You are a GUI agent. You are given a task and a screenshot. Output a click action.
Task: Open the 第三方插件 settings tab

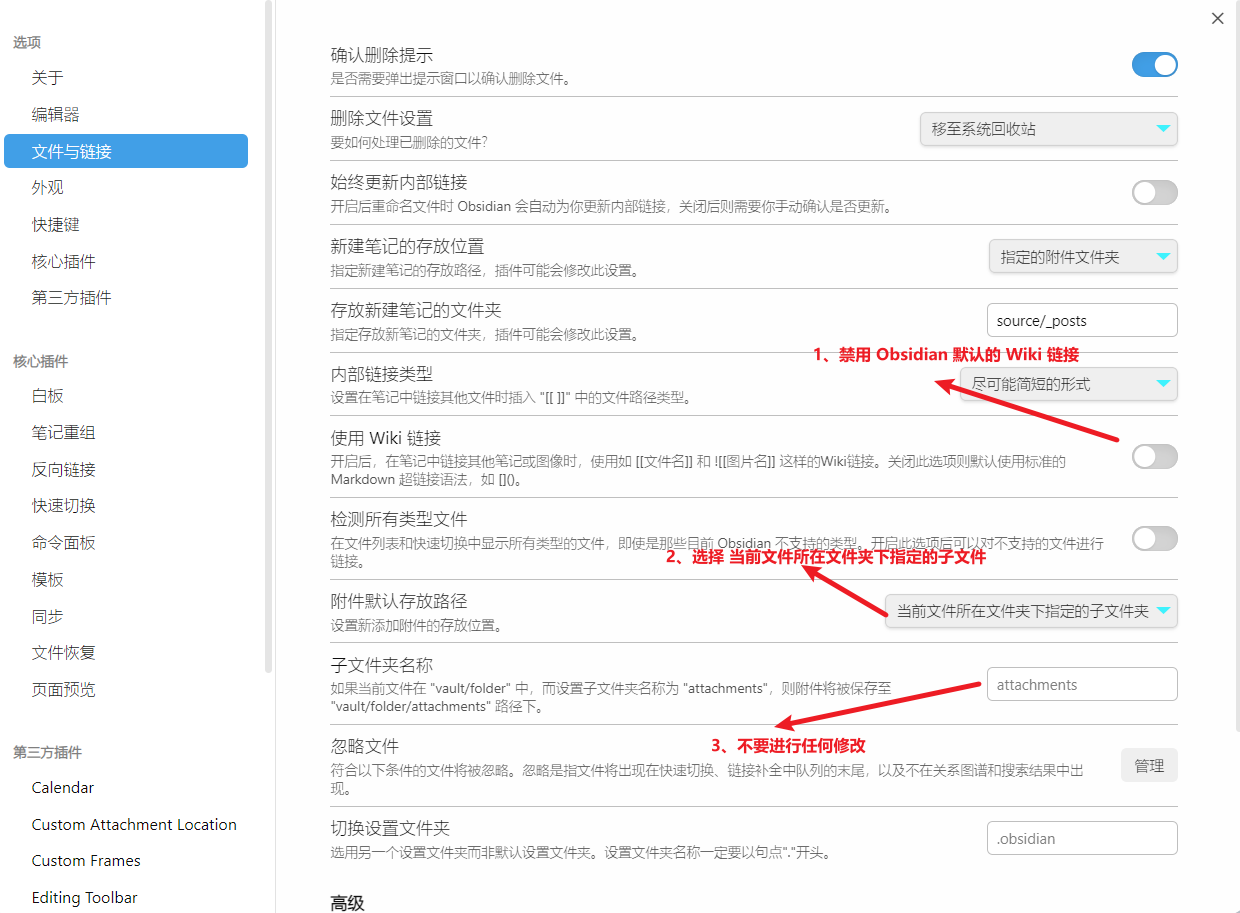(x=72, y=298)
